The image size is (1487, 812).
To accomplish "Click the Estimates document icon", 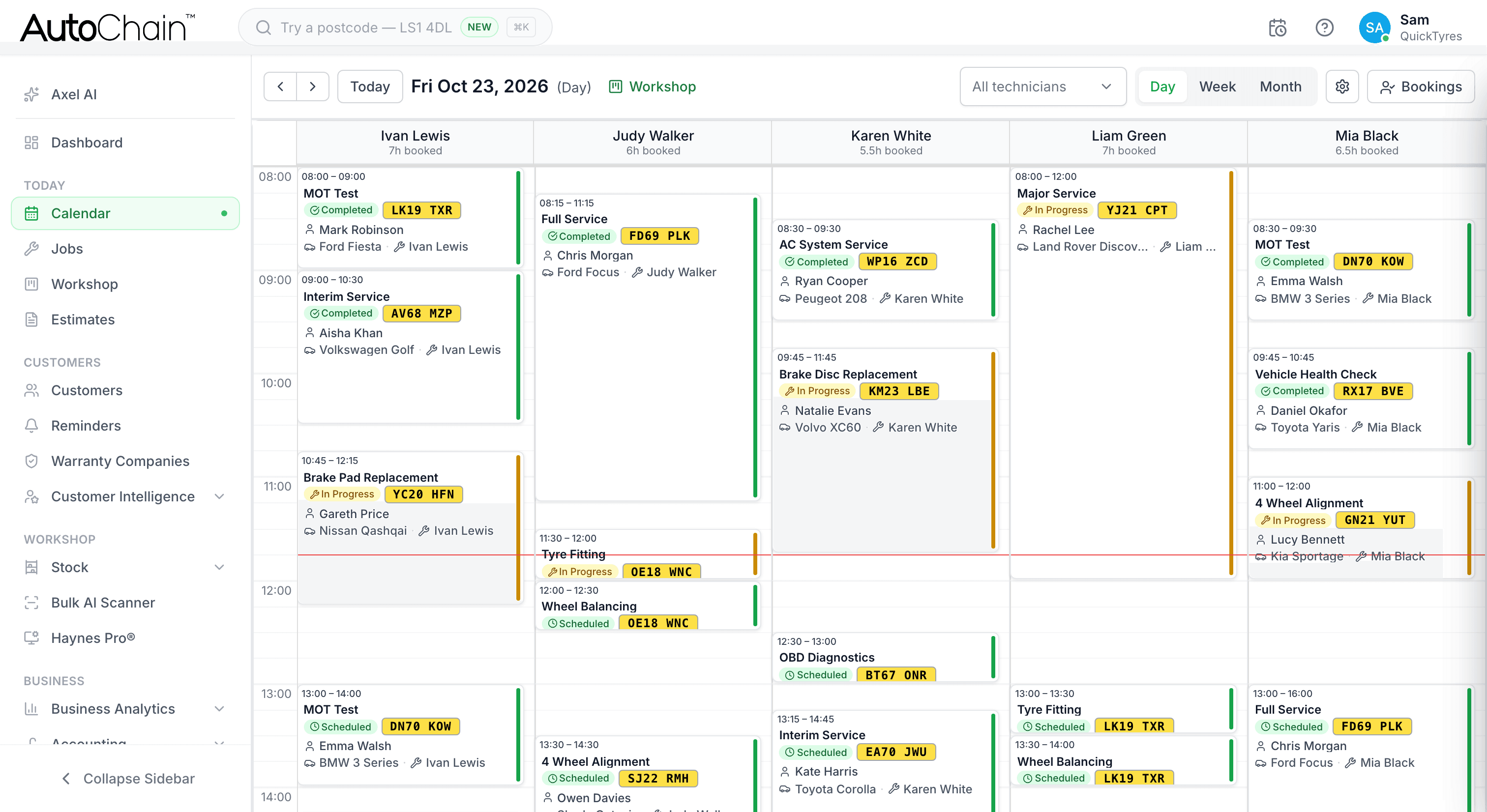I will click(x=31, y=319).
